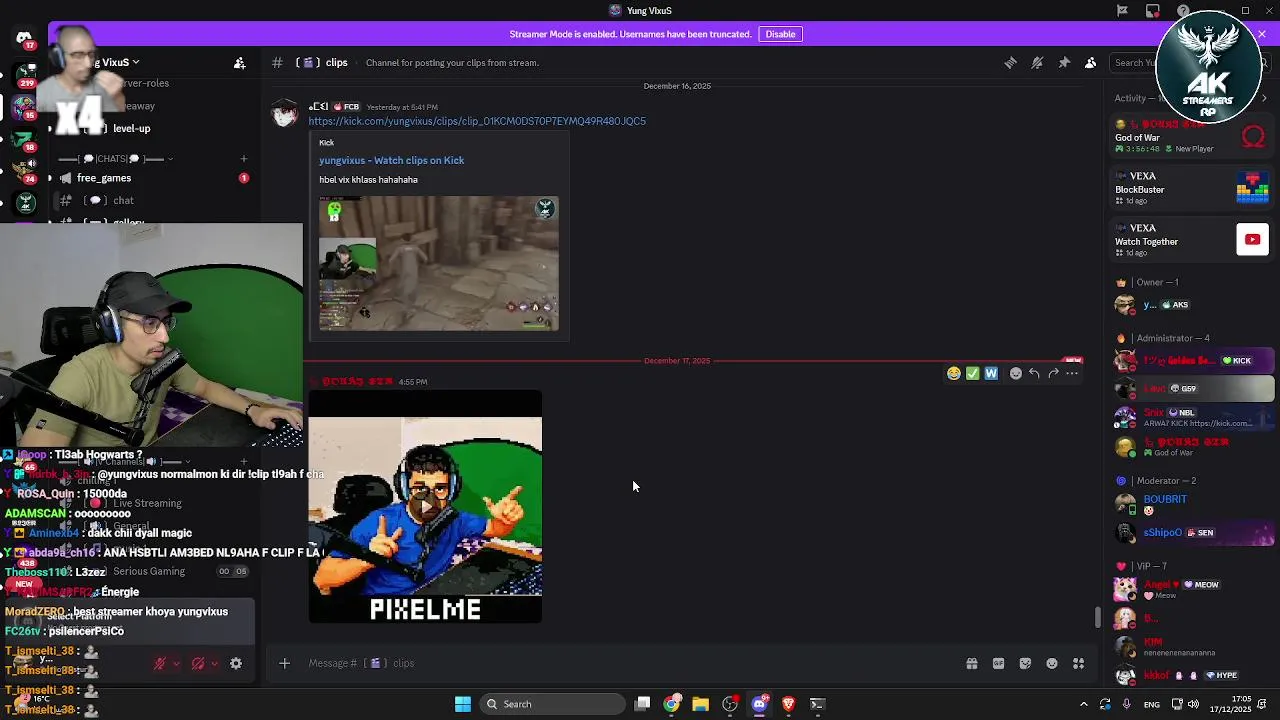Click the forward arrow on message

(x=1053, y=373)
